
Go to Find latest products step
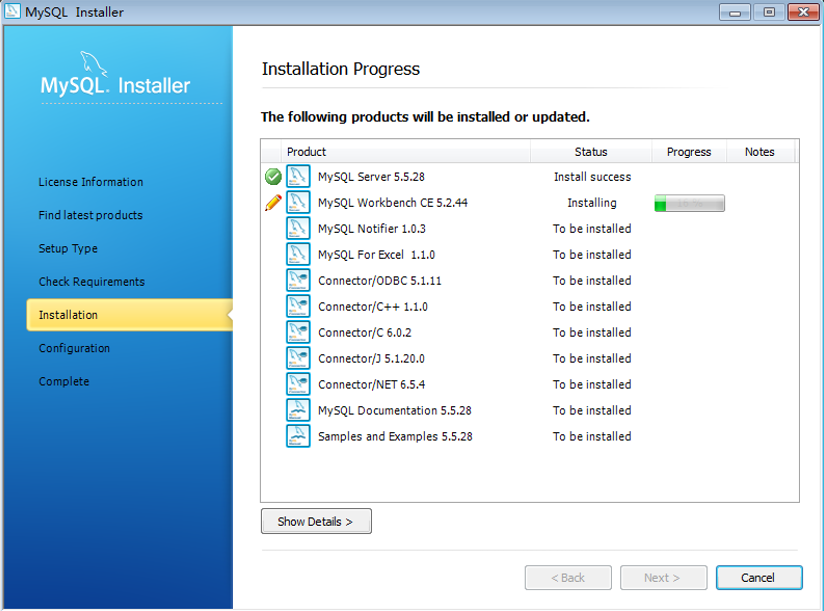tap(90, 215)
